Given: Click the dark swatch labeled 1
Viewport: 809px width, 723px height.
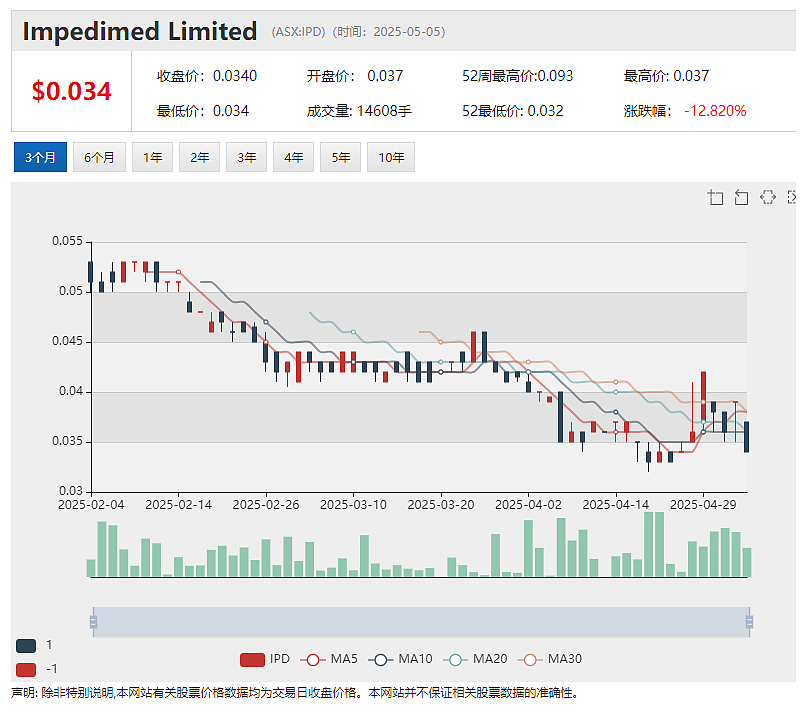Looking at the screenshot, I should 26,645.
